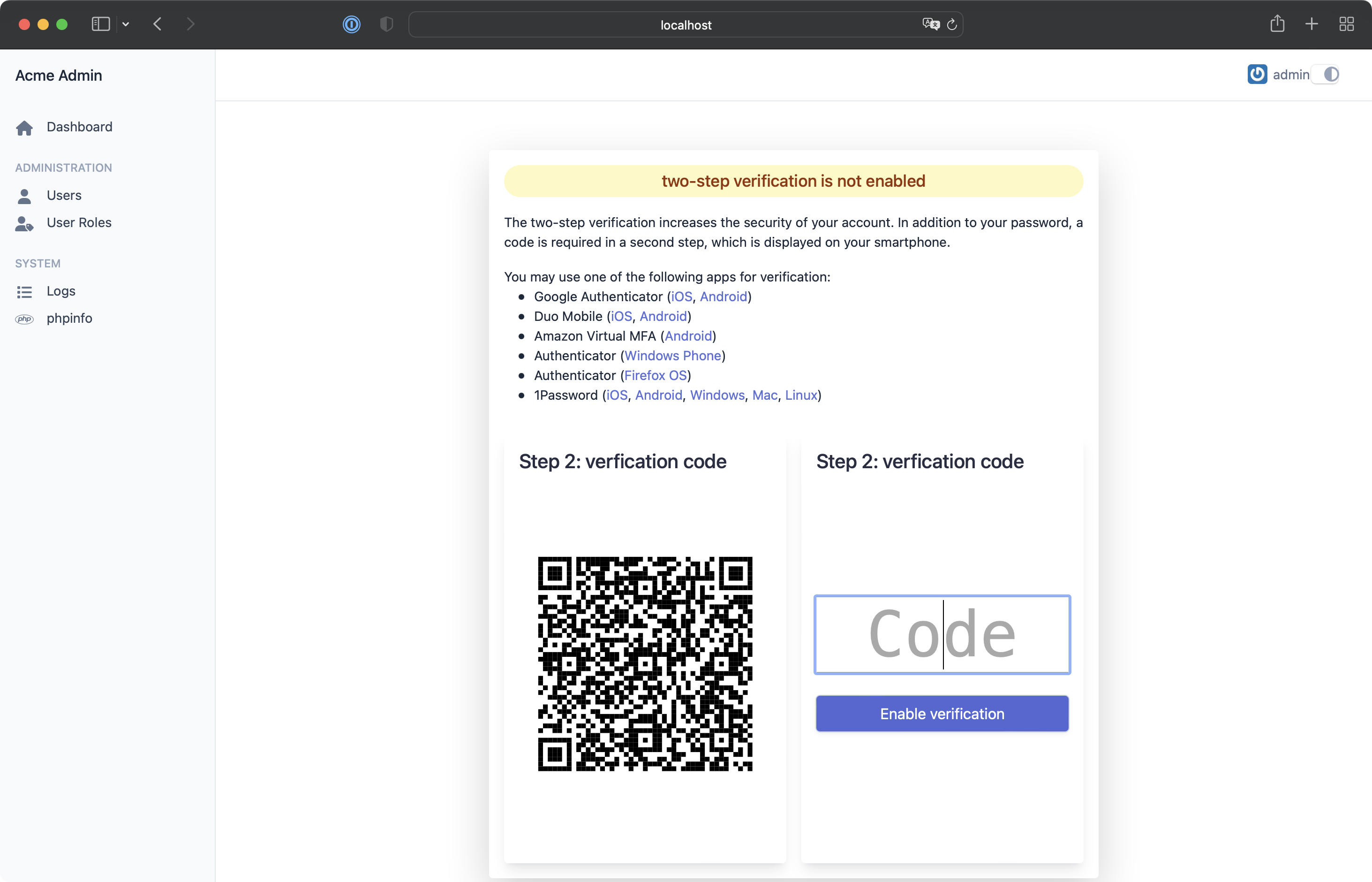Focus the localhost address bar

point(686,24)
